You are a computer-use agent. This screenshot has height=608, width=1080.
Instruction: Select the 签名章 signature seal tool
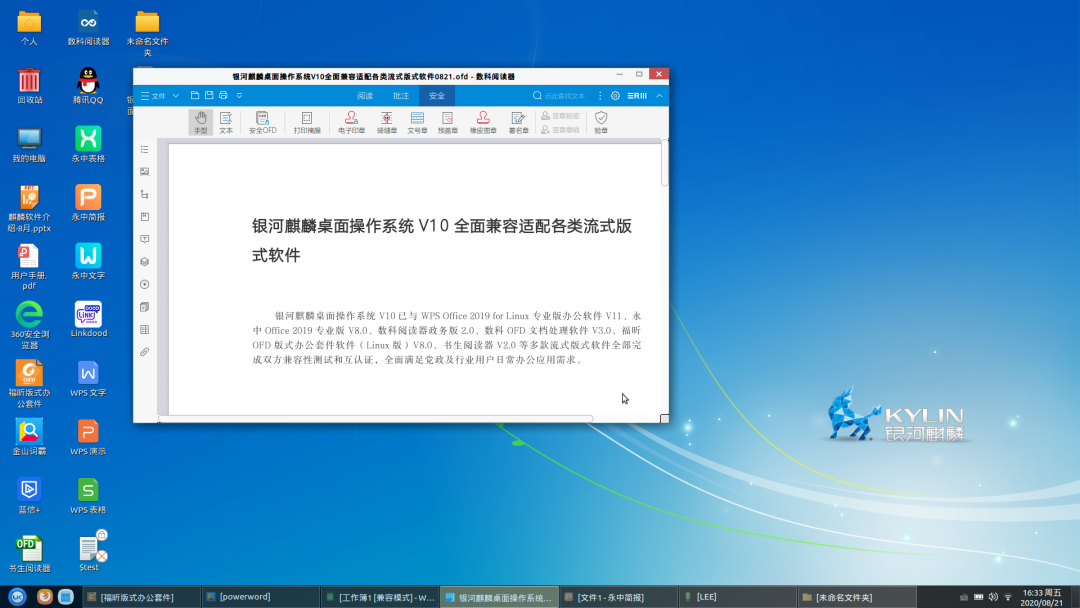(518, 122)
